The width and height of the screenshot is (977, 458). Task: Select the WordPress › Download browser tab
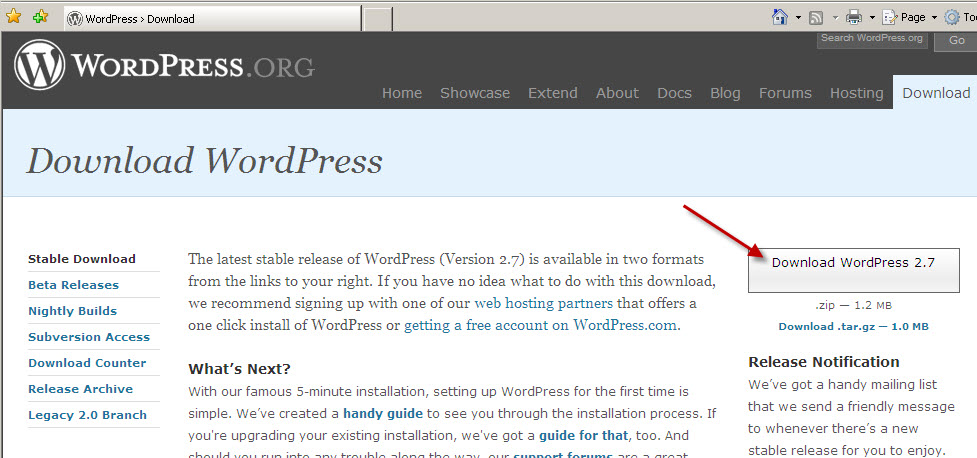(x=211, y=19)
